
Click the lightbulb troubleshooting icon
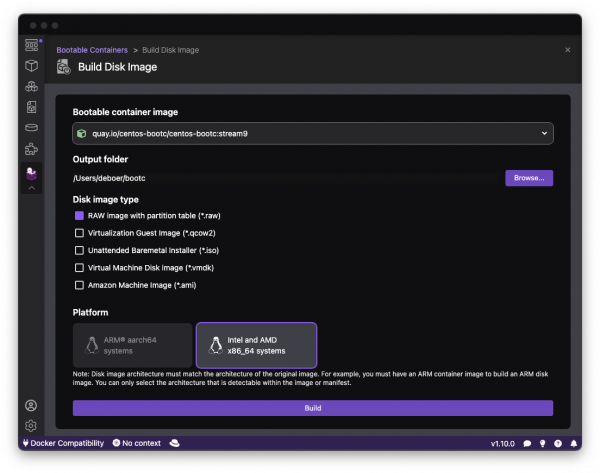pos(542,444)
